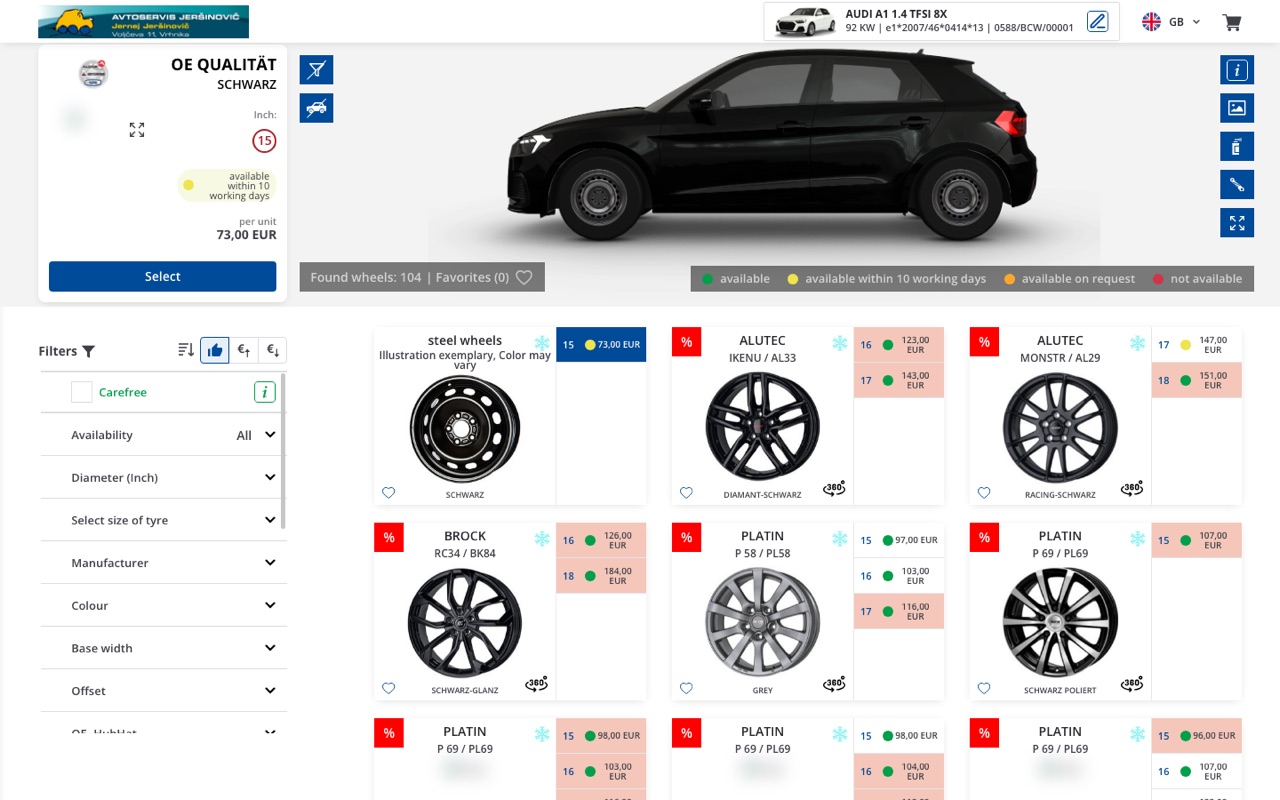Select the 15 inch size circle
The width and height of the screenshot is (1280, 800).
[x=264, y=141]
